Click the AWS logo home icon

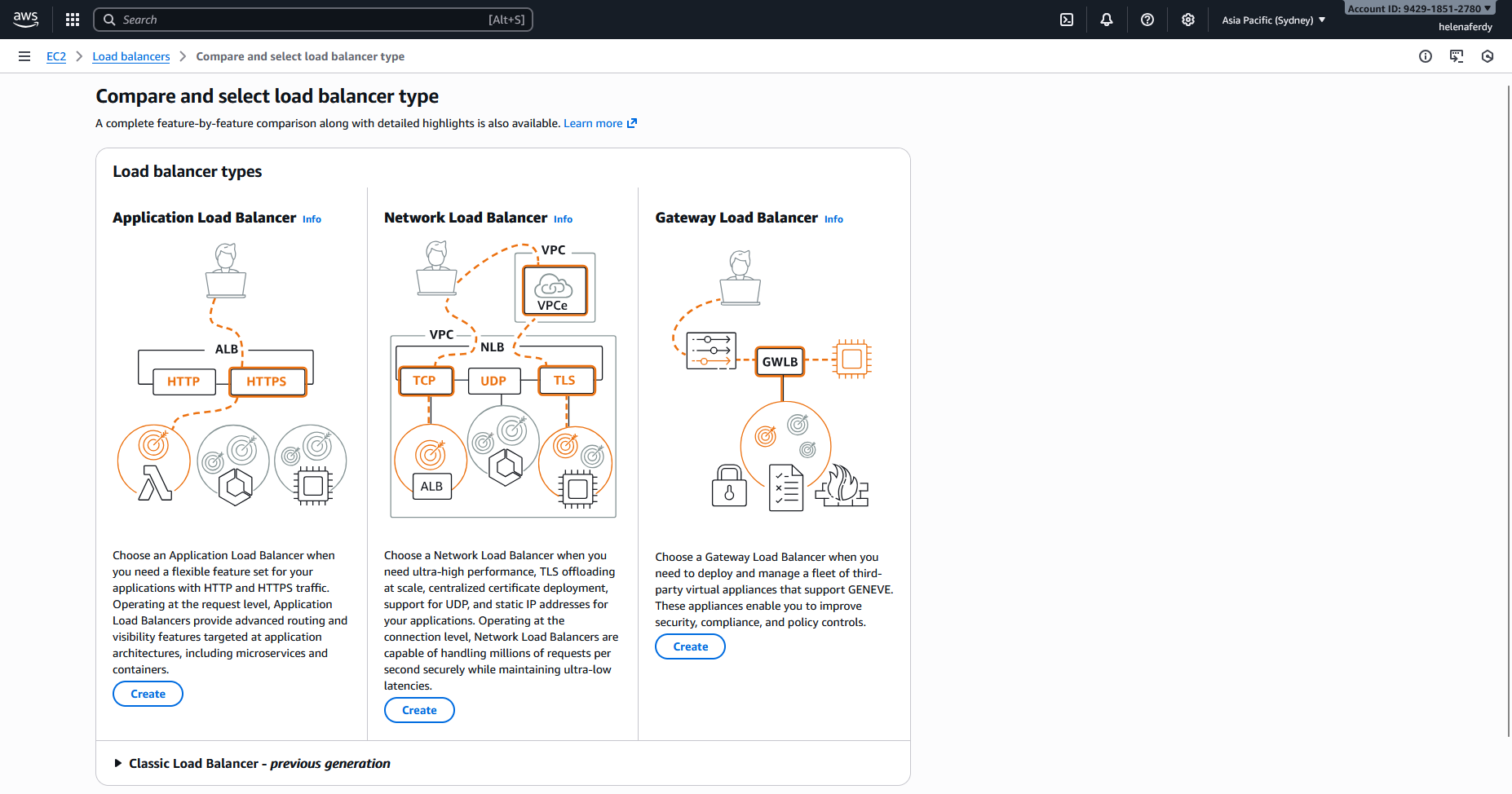[x=26, y=20]
